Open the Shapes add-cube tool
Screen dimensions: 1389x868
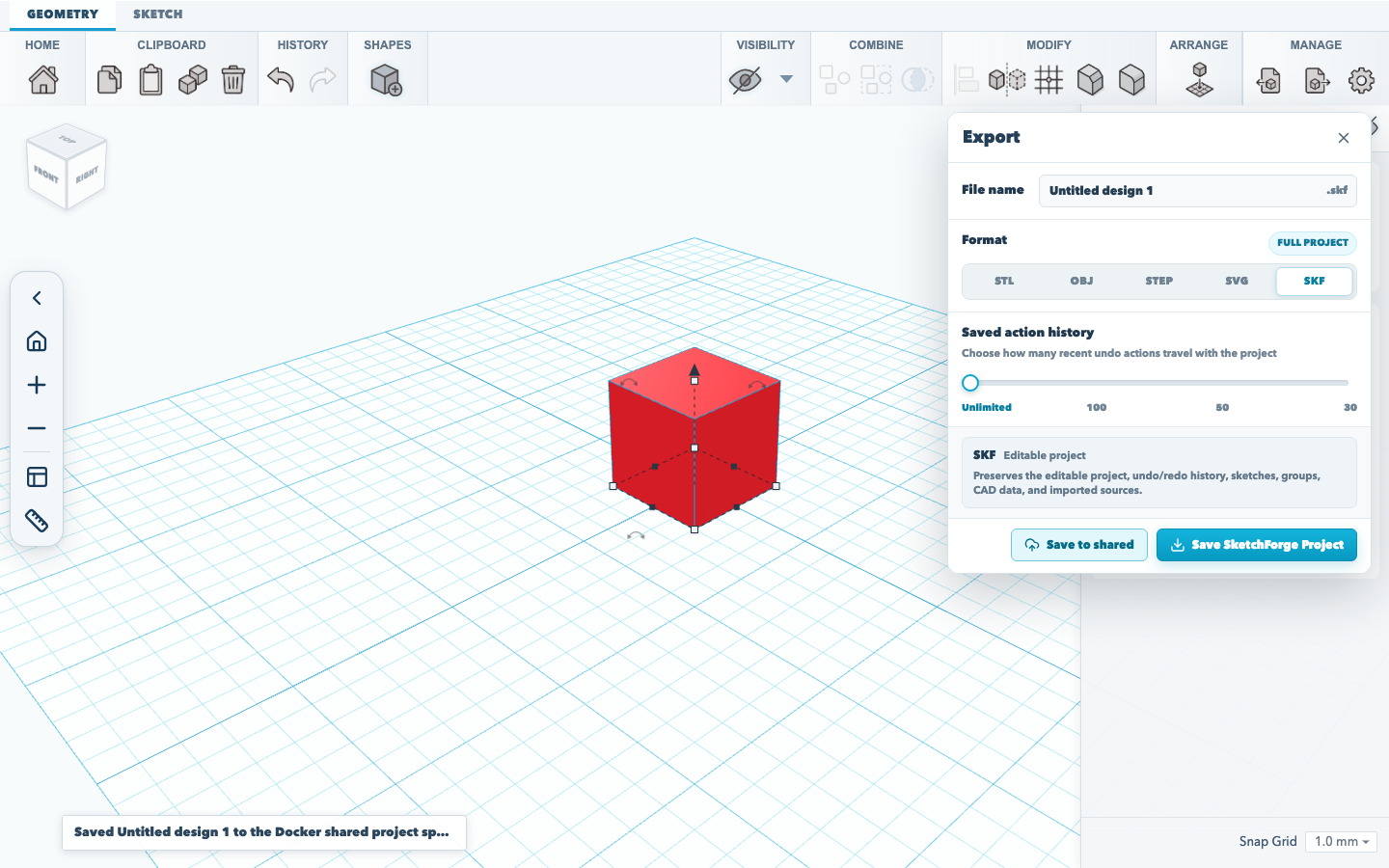(387, 80)
